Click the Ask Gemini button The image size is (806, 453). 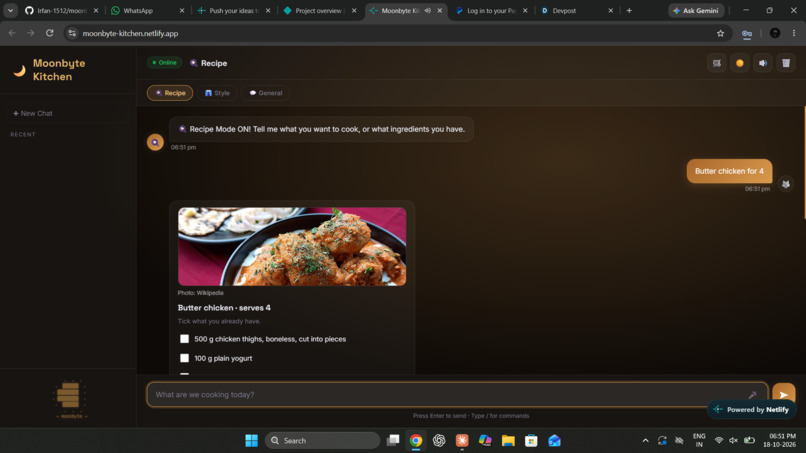(696, 10)
